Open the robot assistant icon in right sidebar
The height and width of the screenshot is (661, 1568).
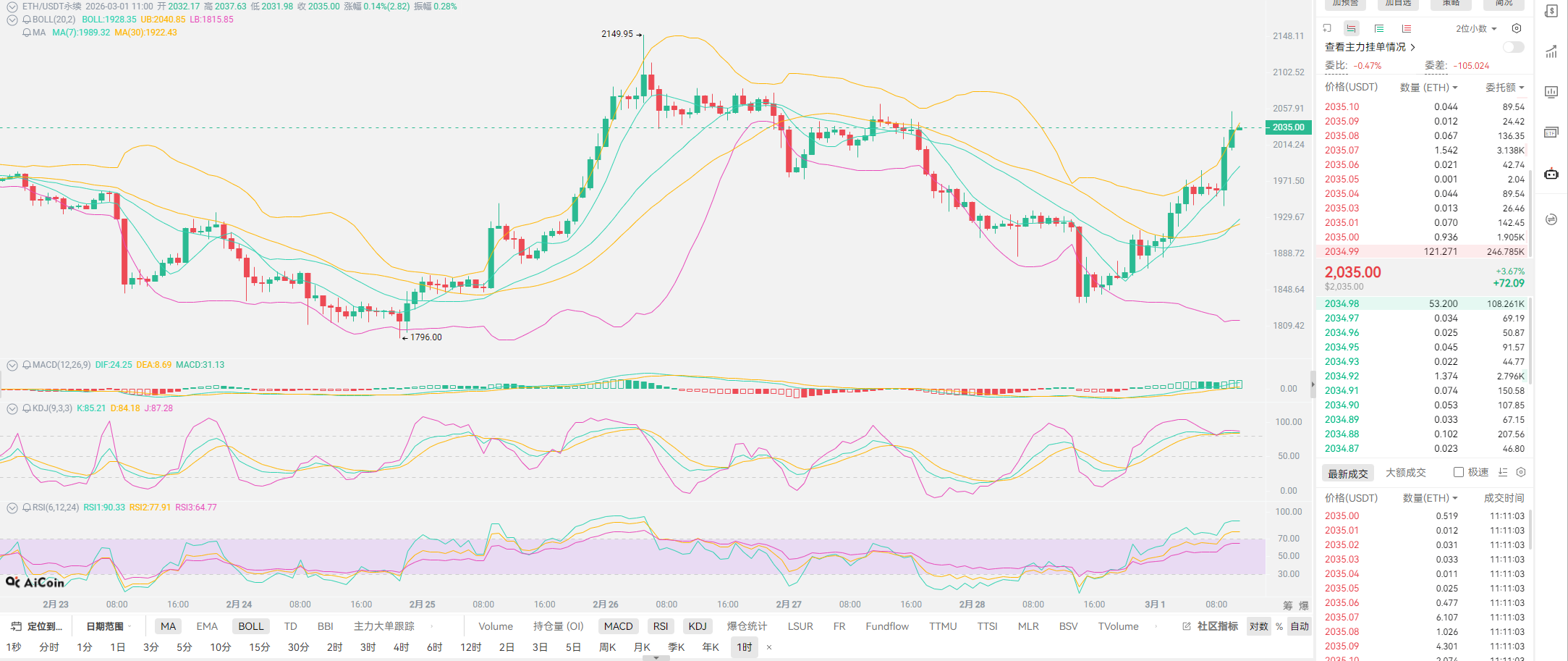click(1551, 174)
